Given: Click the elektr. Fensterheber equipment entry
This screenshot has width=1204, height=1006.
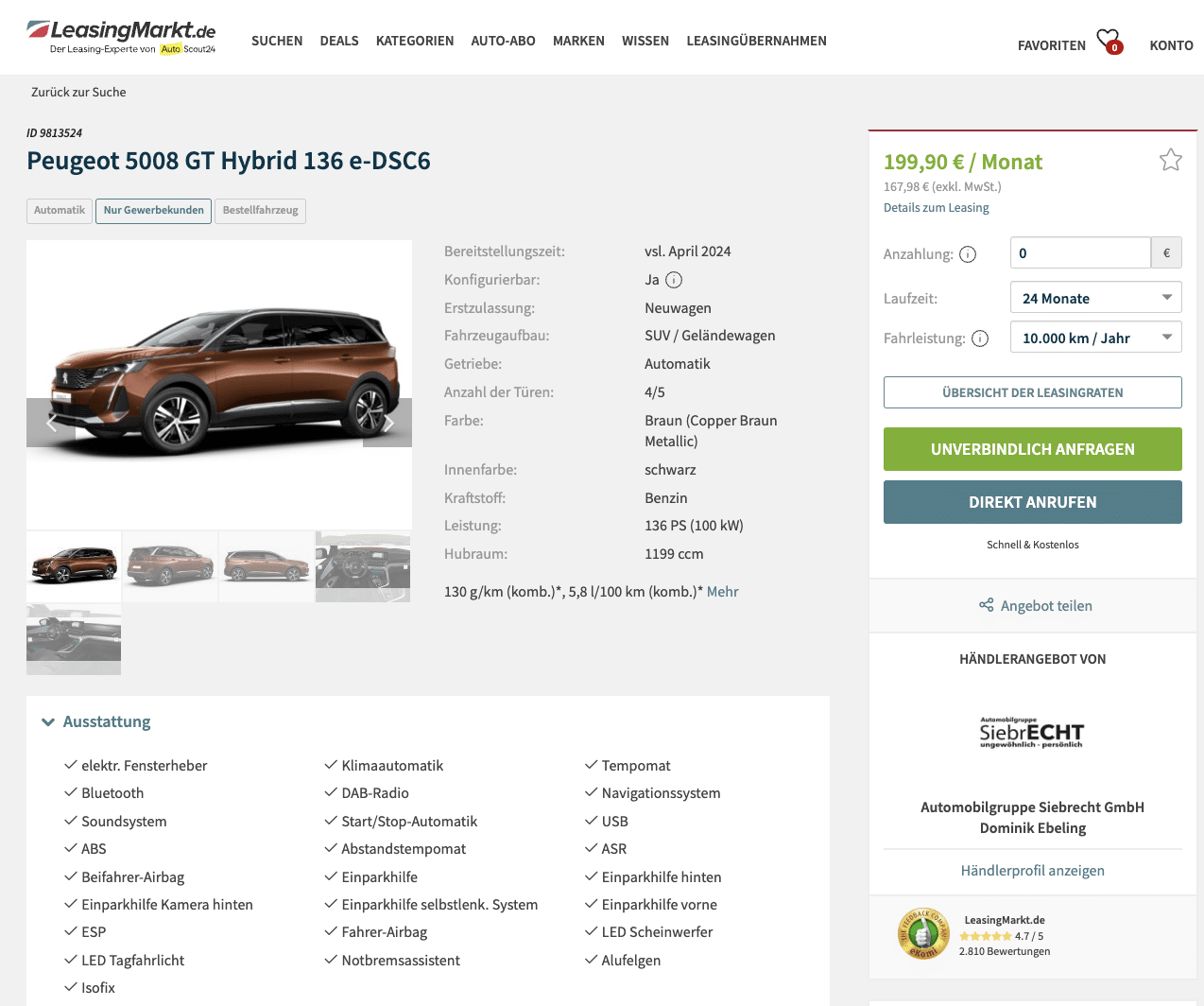Looking at the screenshot, I should 144,766.
